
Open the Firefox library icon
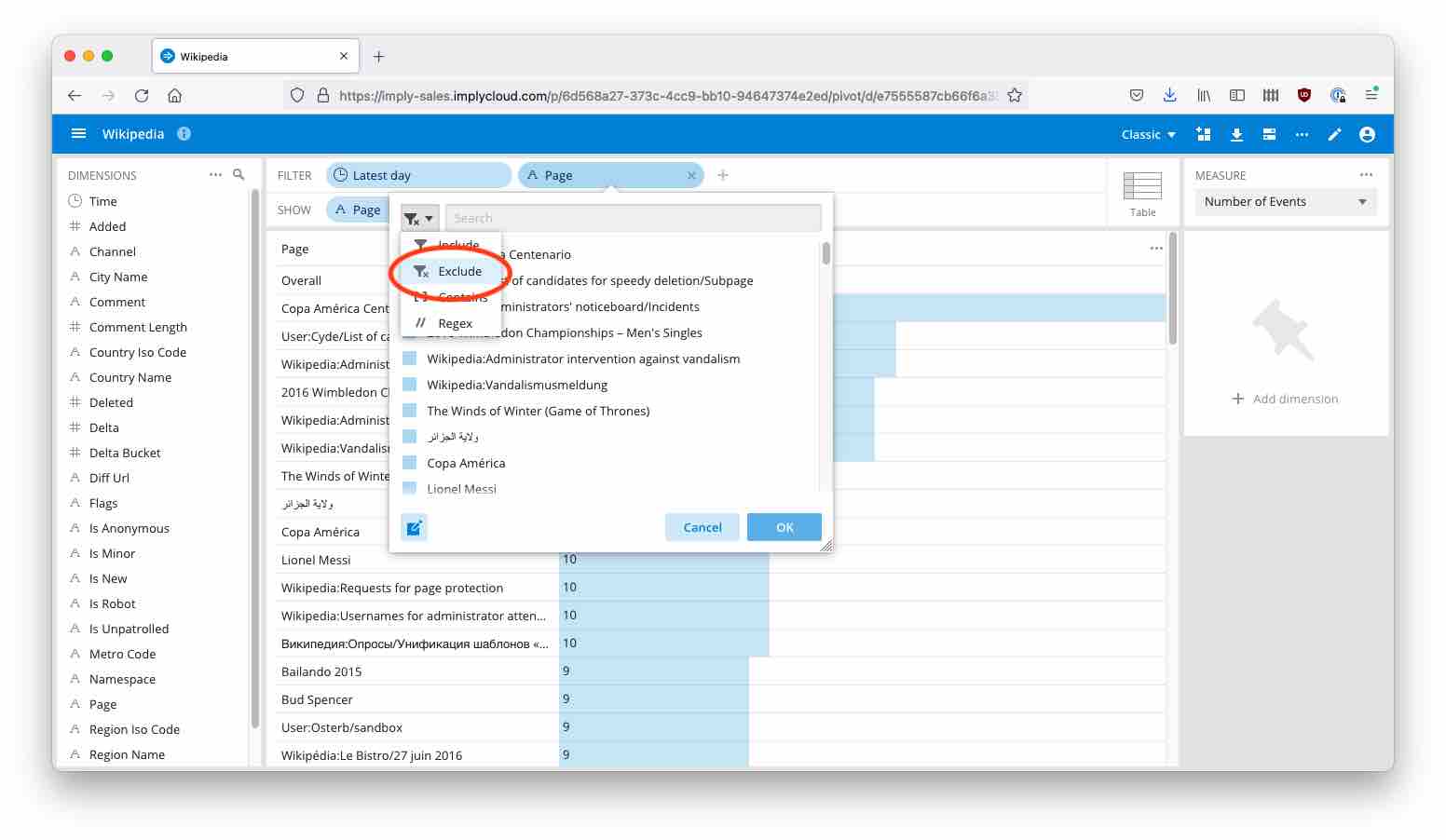coord(1204,95)
